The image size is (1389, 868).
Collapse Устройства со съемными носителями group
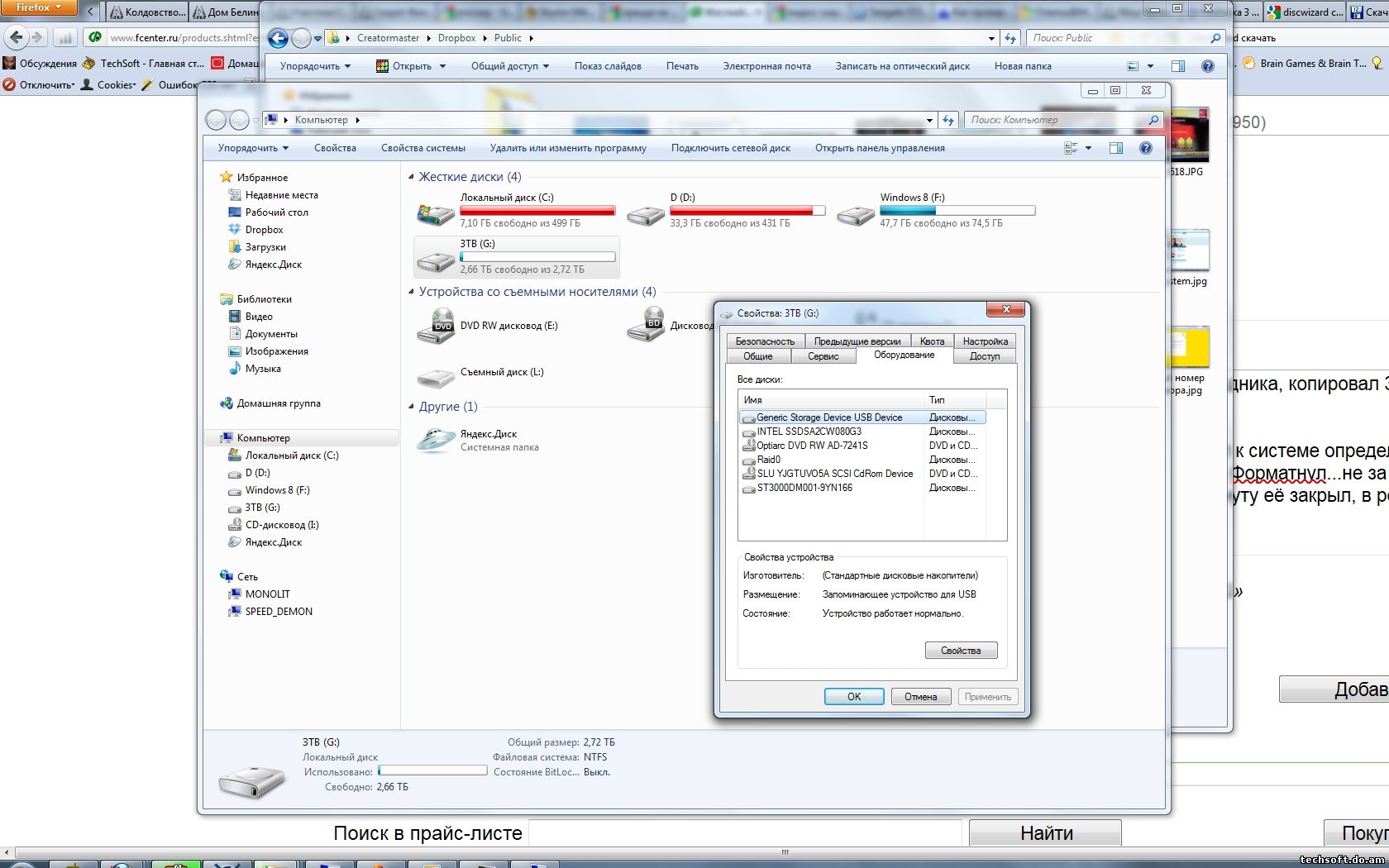411,292
